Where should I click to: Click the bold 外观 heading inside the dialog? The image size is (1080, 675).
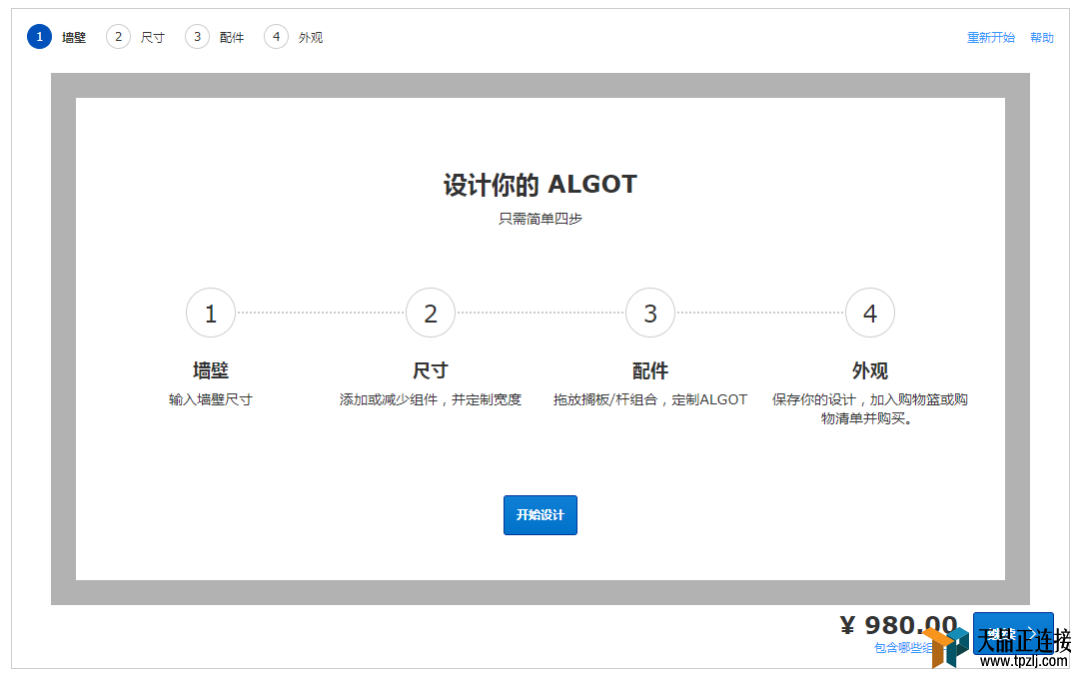870,371
